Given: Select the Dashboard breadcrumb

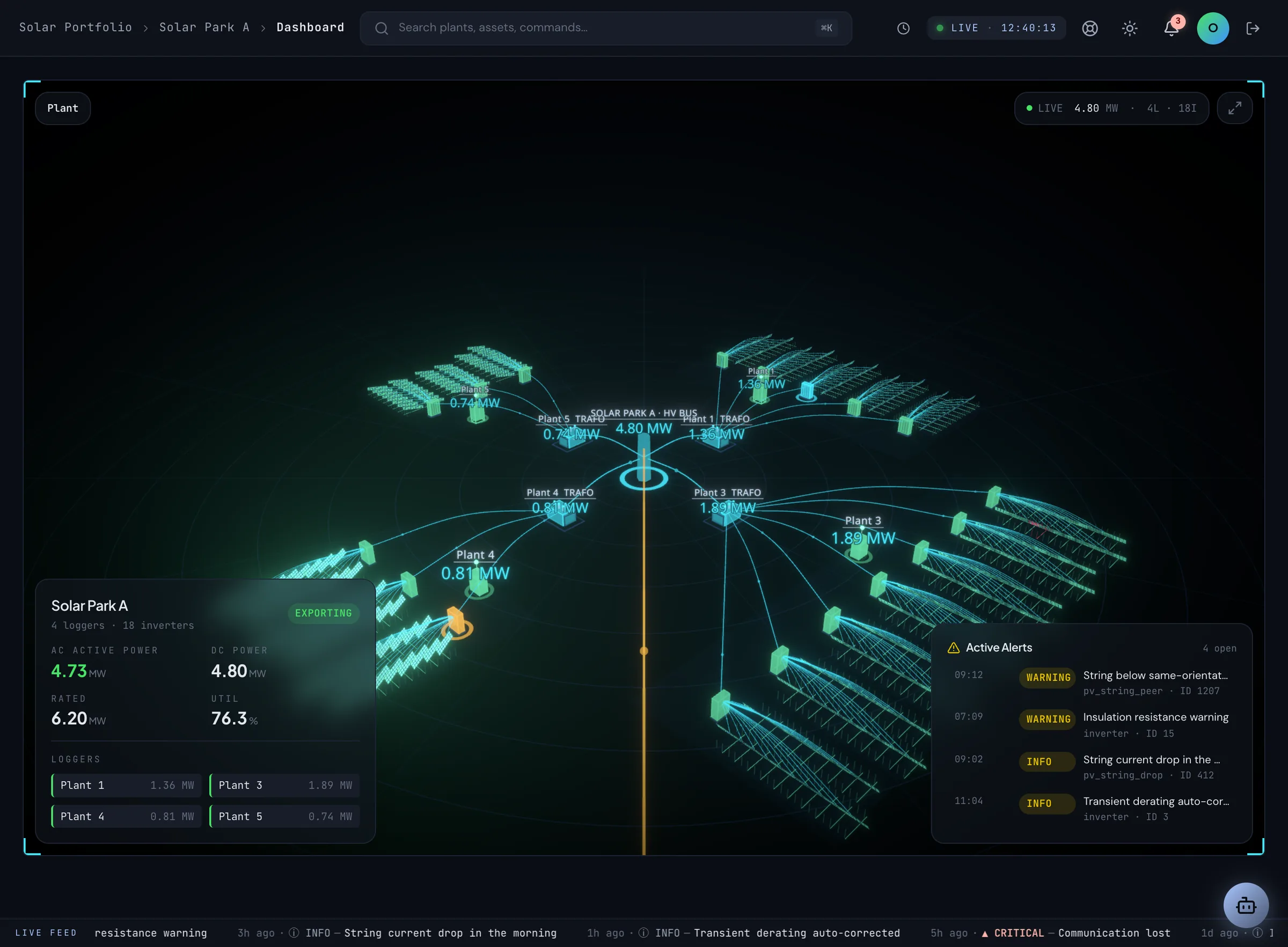Looking at the screenshot, I should (x=310, y=27).
